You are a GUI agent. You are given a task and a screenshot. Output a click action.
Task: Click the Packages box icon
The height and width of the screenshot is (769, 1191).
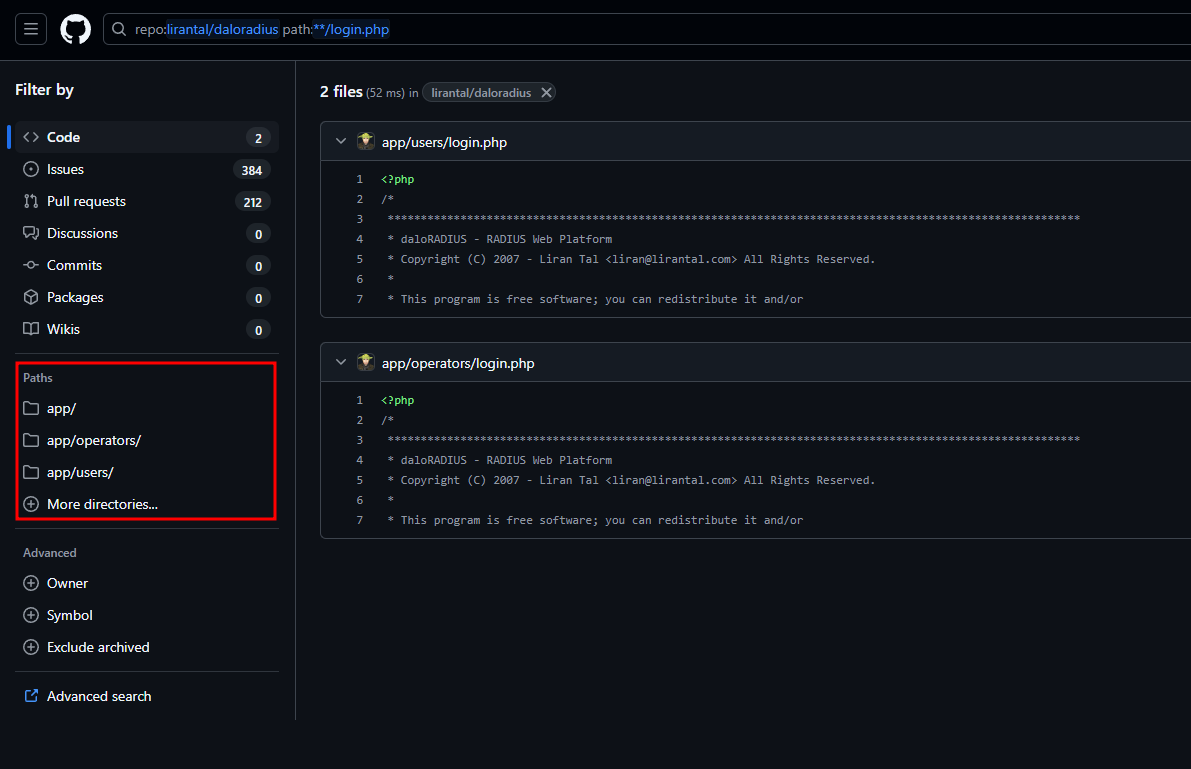pyautogui.click(x=31, y=296)
